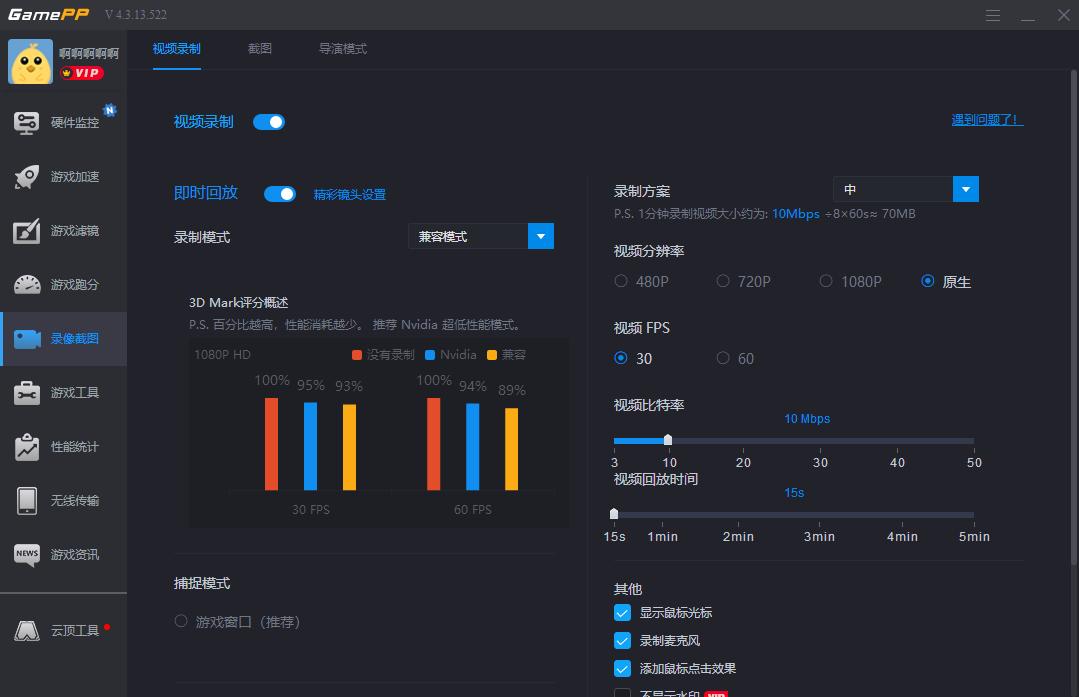Image resolution: width=1079 pixels, height=697 pixels.
Task: Expand the recording plan (录制方案) dropdown
Action: click(965, 190)
